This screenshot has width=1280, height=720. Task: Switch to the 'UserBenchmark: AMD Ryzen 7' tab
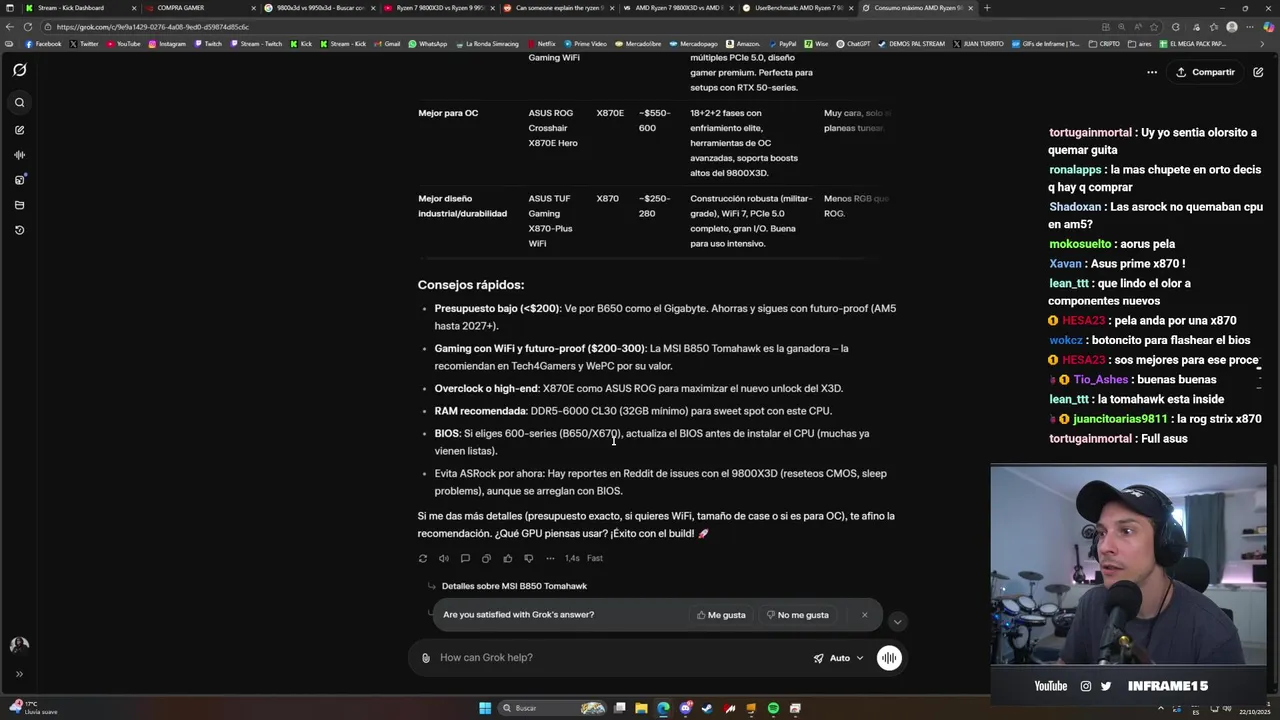tap(800, 8)
